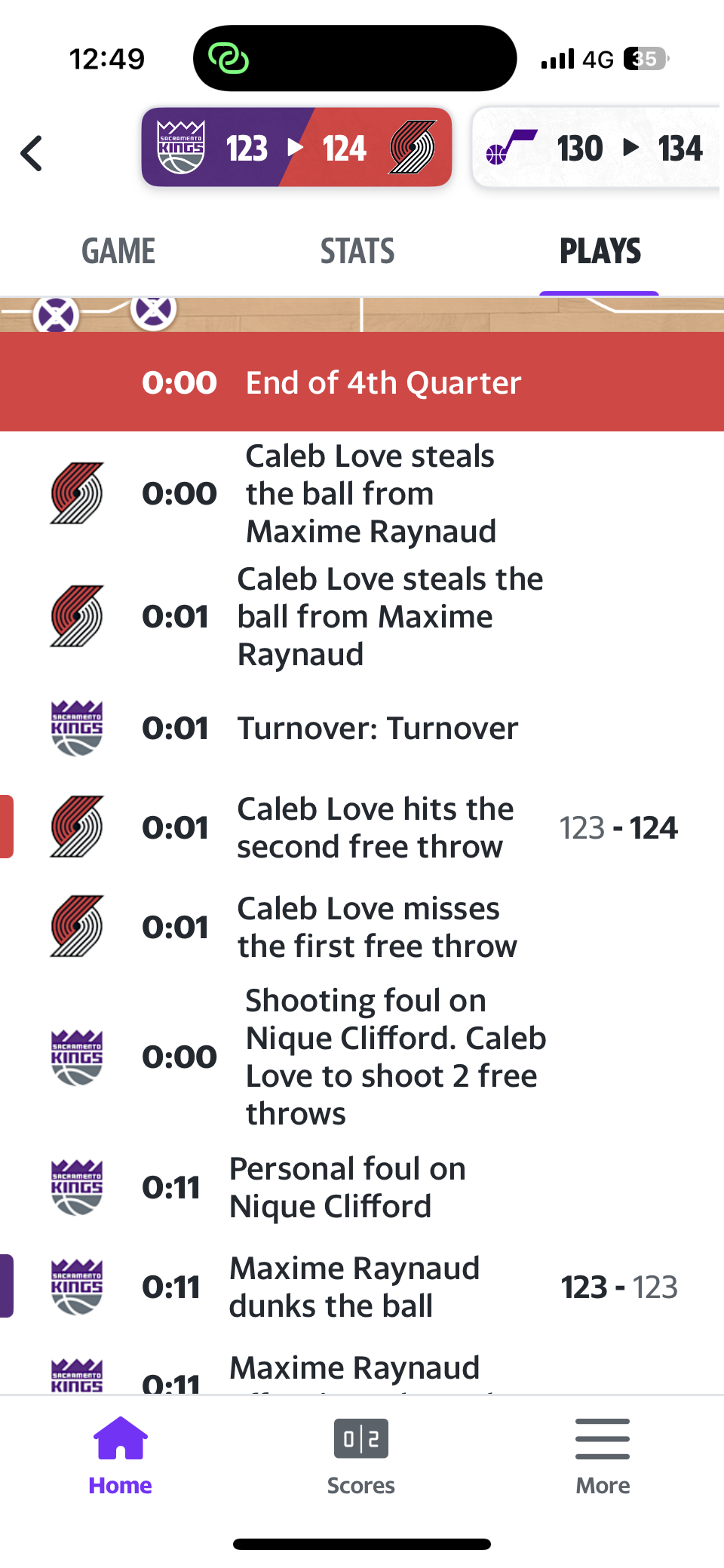Tap the Sacramento Kings logo in score card

tap(181, 147)
